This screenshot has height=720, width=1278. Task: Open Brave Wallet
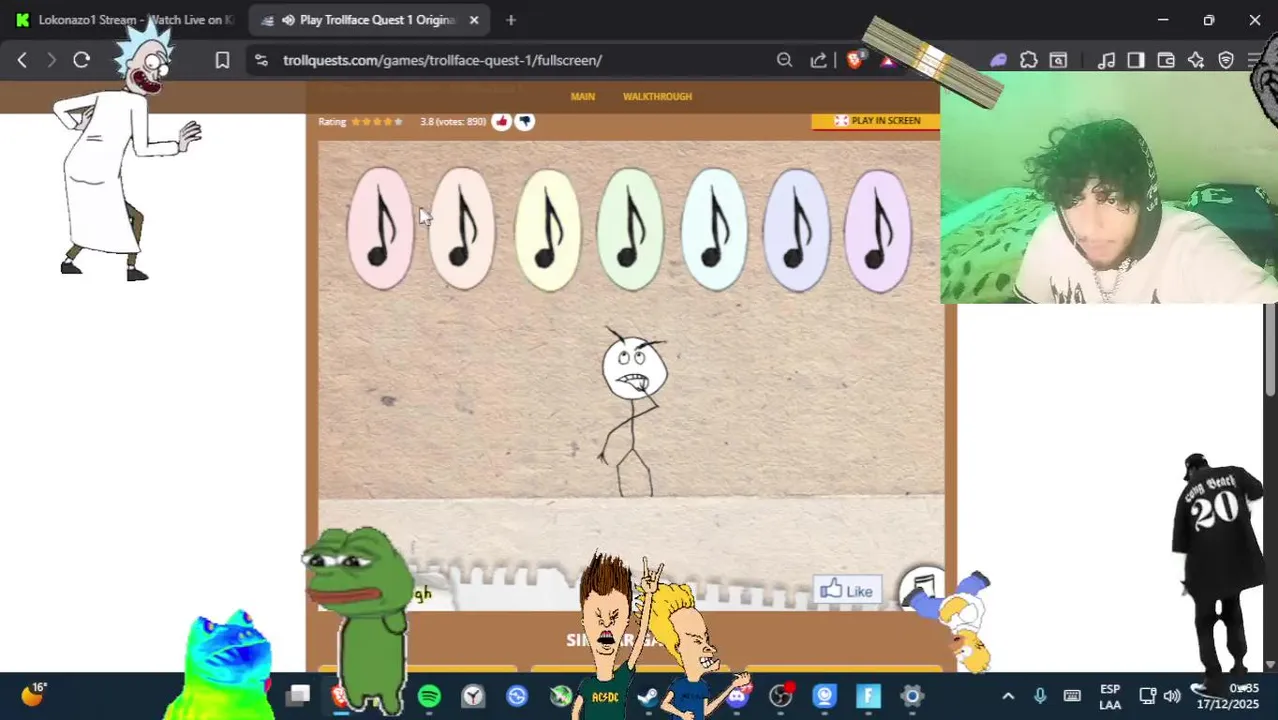tap(1165, 60)
